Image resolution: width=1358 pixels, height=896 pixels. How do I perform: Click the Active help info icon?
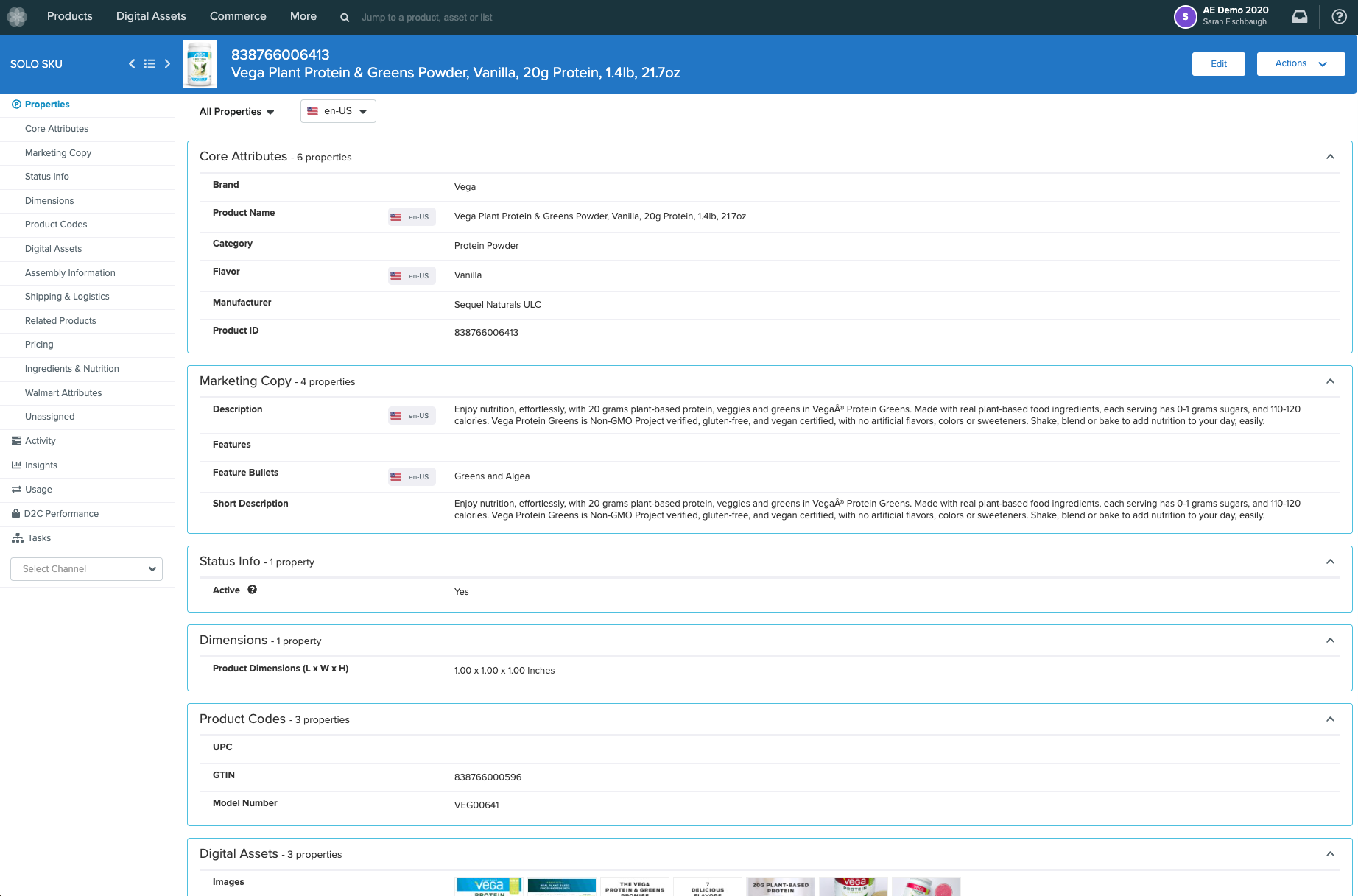(252, 590)
